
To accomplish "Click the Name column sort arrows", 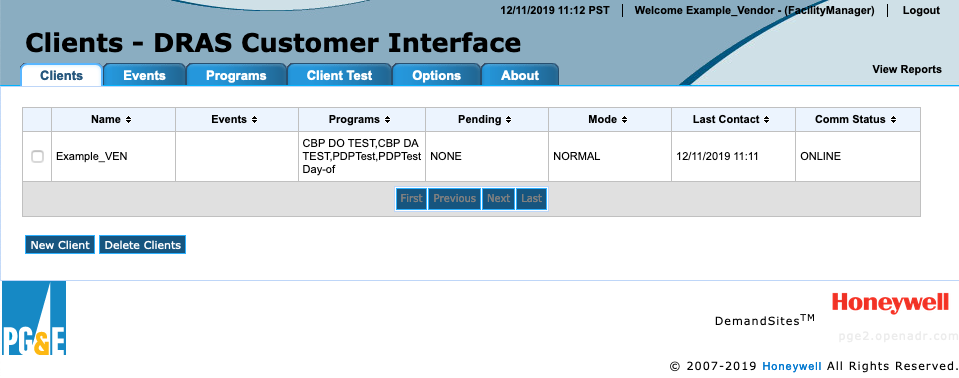I will point(128,120).
